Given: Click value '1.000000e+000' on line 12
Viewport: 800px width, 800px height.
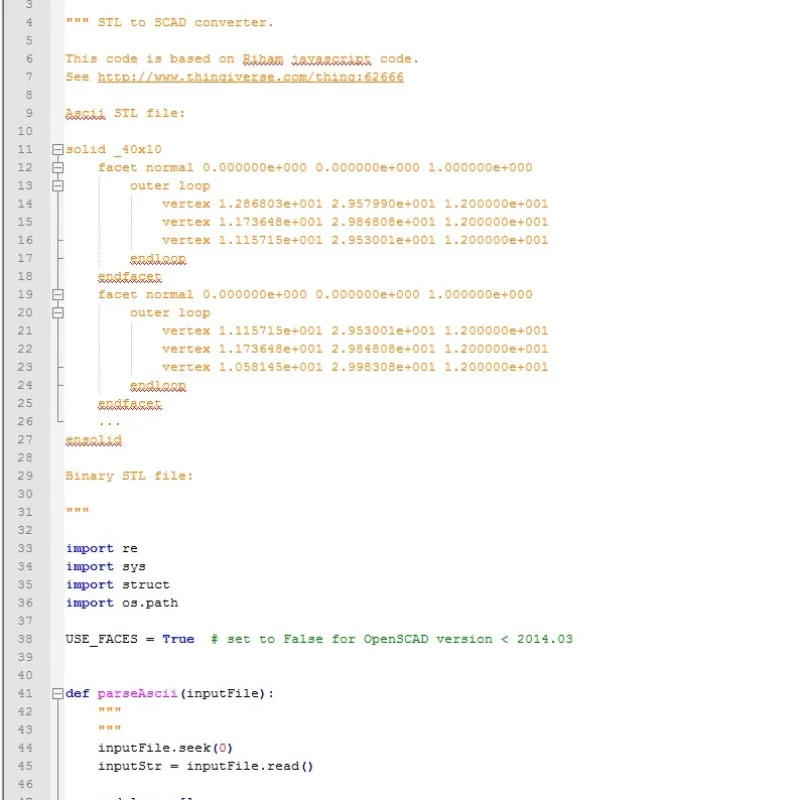Looking at the screenshot, I should click(480, 167).
